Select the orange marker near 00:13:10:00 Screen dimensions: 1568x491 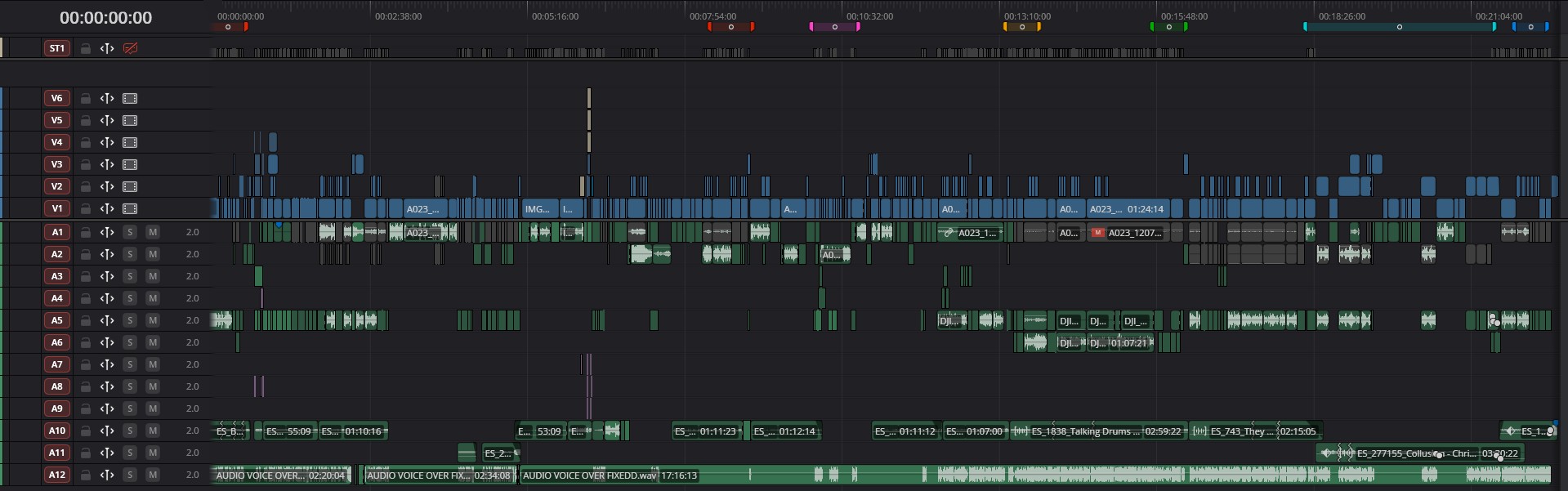click(1021, 27)
